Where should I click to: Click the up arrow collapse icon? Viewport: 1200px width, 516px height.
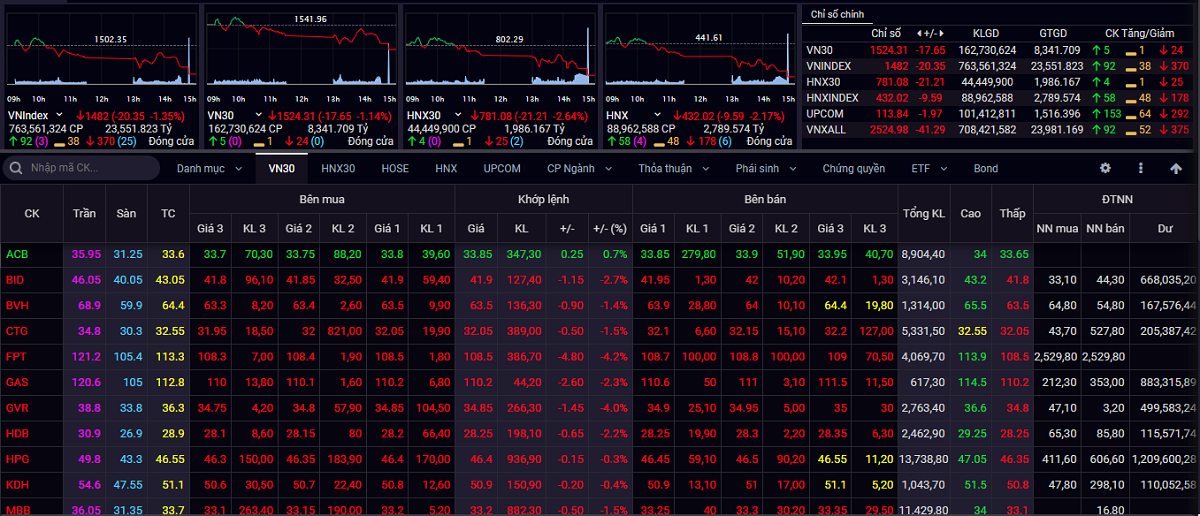[1174, 168]
